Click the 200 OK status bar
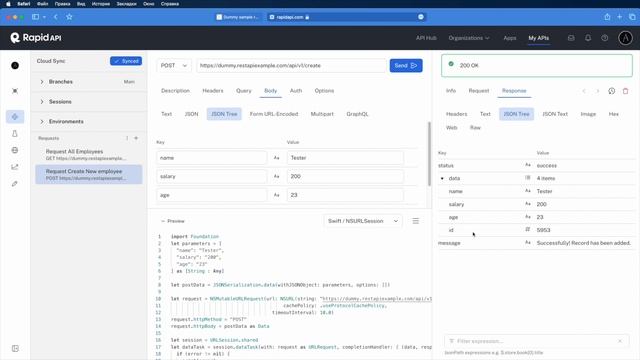Viewport: 640px width, 360px height. (536, 65)
